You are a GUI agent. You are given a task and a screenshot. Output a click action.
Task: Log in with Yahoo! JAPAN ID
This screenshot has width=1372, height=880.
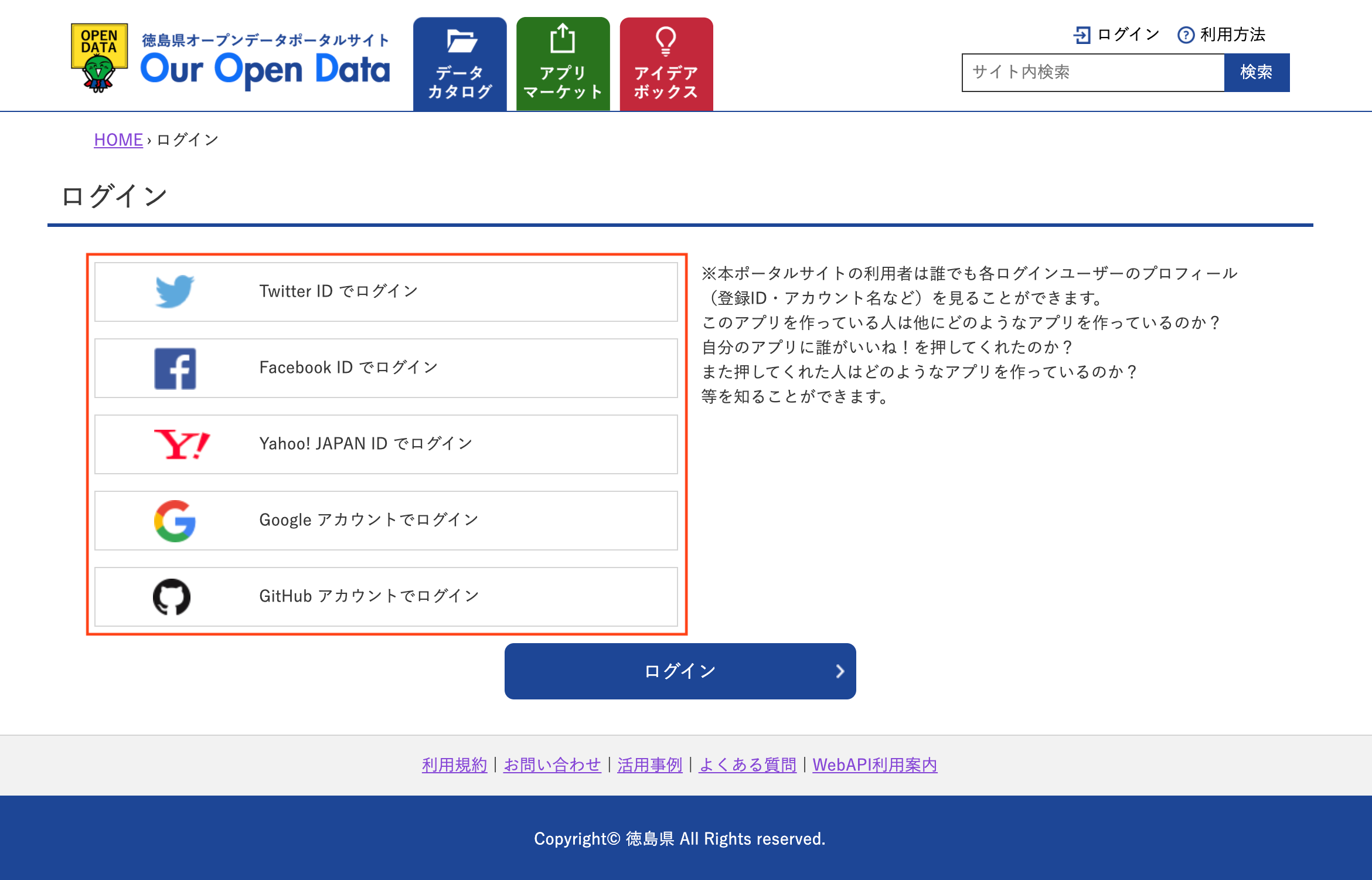pos(386,444)
